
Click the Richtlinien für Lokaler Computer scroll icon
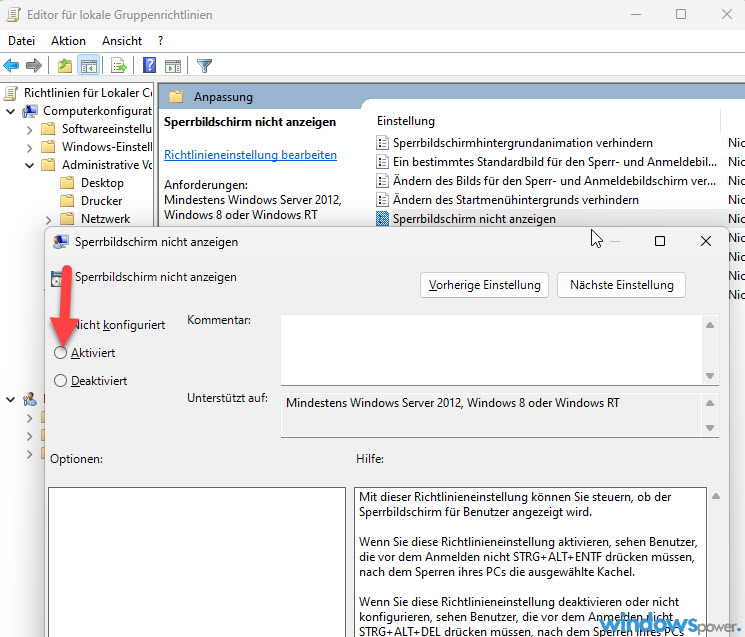(11, 93)
